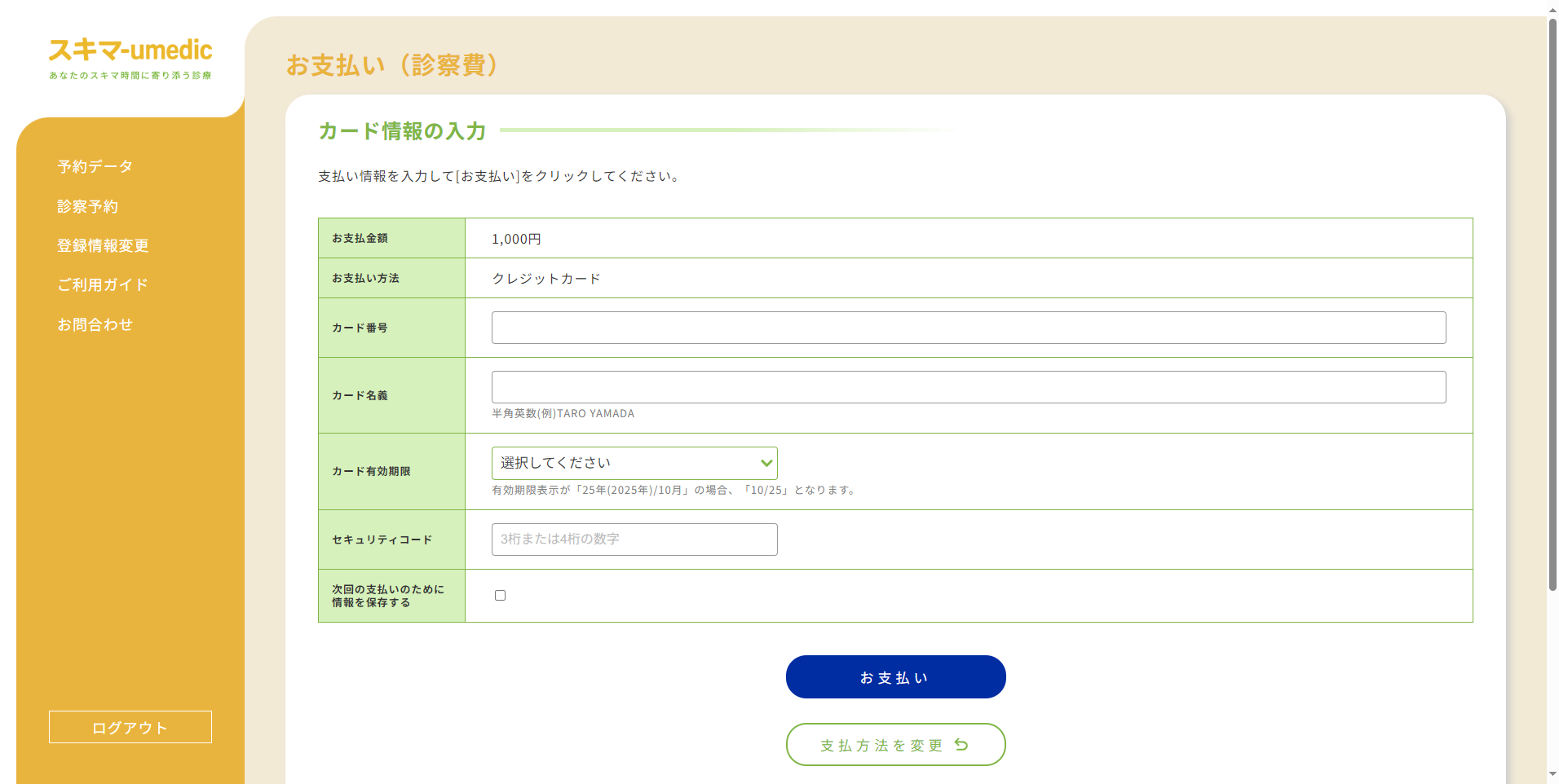Select 登録情報変更 in the sidebar
The image size is (1559, 784).
click(x=102, y=245)
